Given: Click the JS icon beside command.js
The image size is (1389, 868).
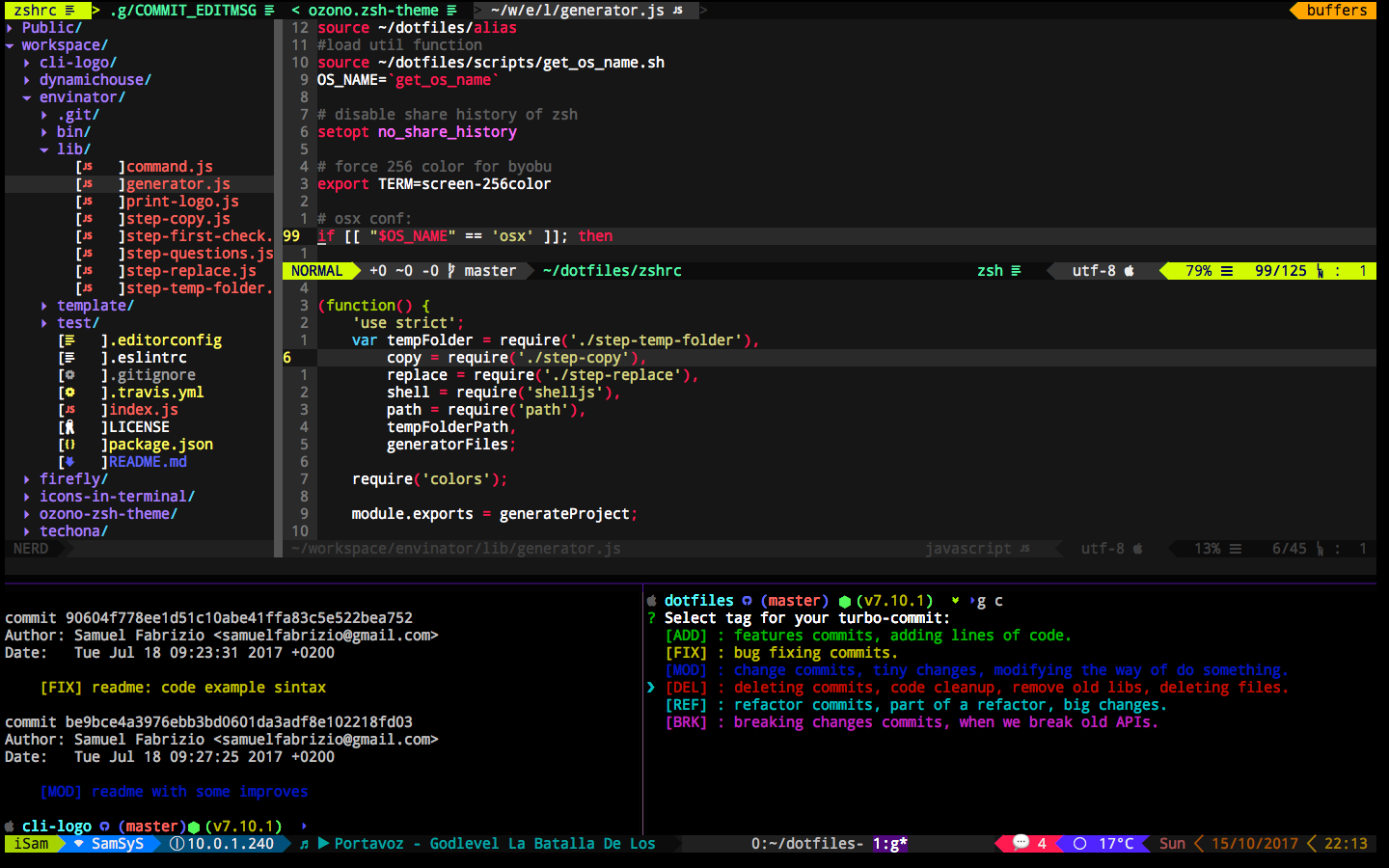Looking at the screenshot, I should pyautogui.click(x=87, y=167).
